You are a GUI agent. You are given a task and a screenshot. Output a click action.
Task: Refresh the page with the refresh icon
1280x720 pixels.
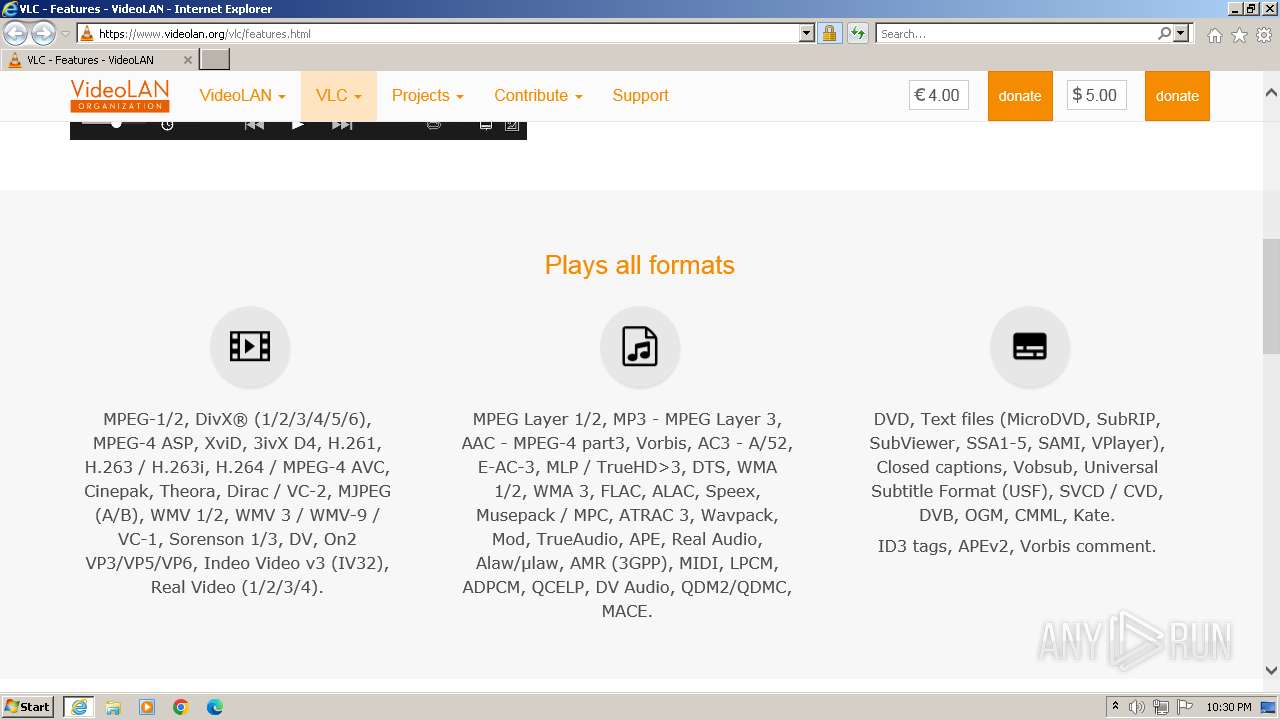click(x=857, y=33)
